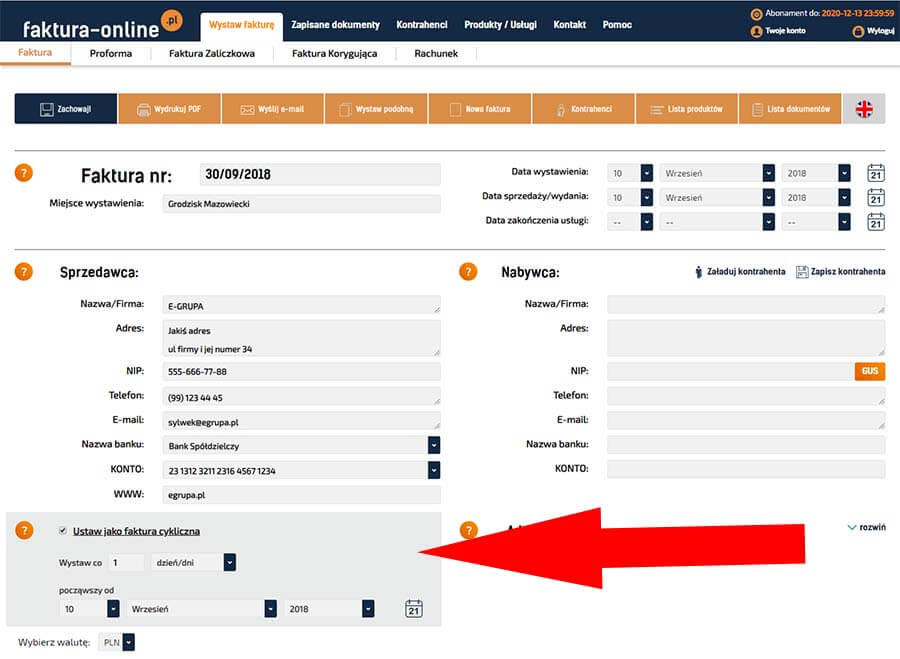The image size is (900, 659).
Task: Click help icon next to Nabywca
Action: pyautogui.click(x=468, y=272)
